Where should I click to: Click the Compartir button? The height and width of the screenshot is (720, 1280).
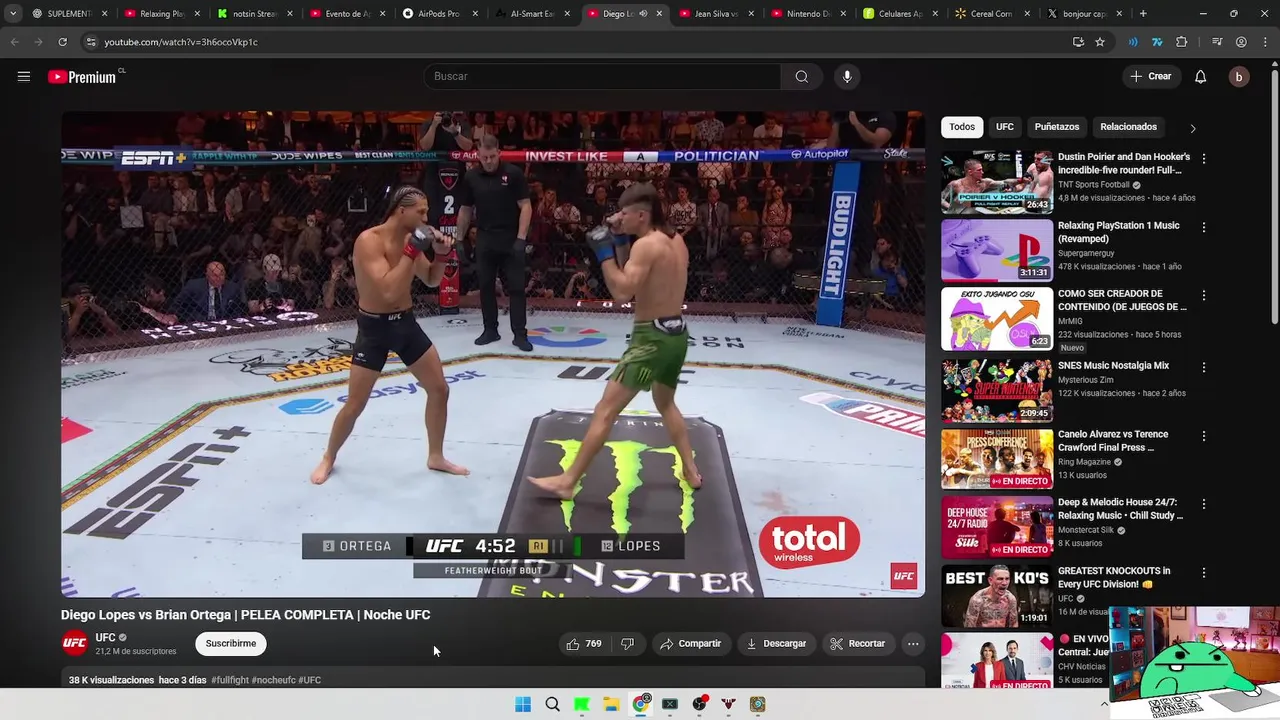[690, 644]
